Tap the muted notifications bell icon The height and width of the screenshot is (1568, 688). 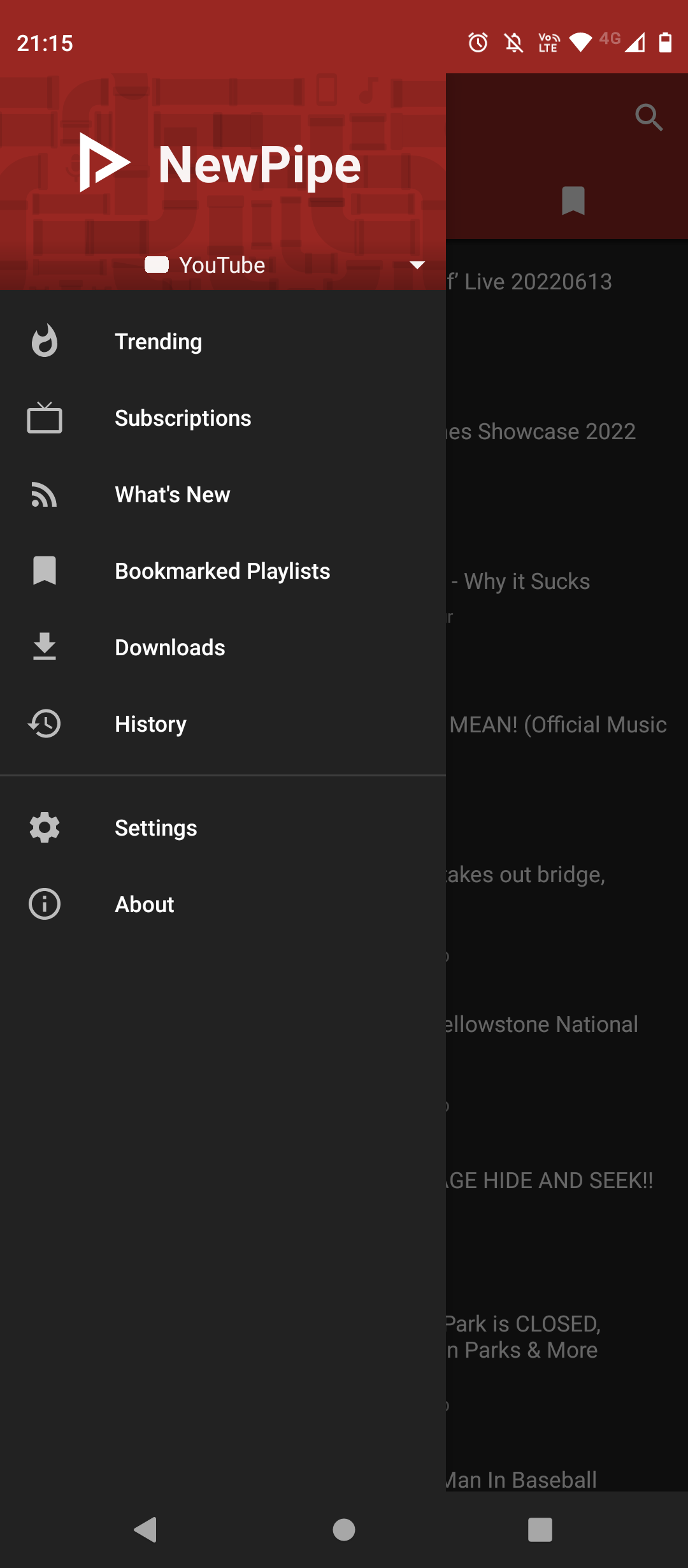513,43
